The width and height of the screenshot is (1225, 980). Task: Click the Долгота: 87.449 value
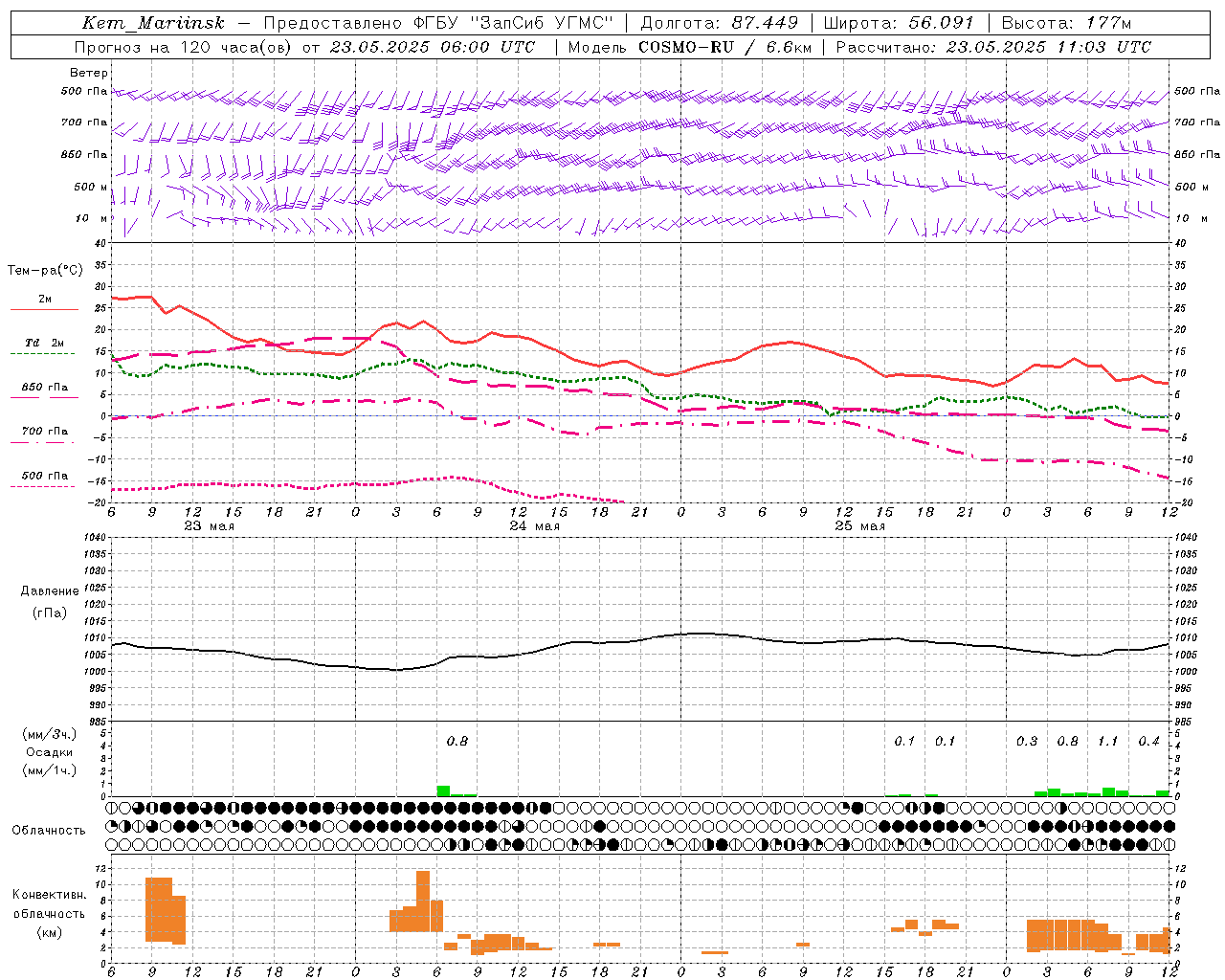click(x=720, y=23)
